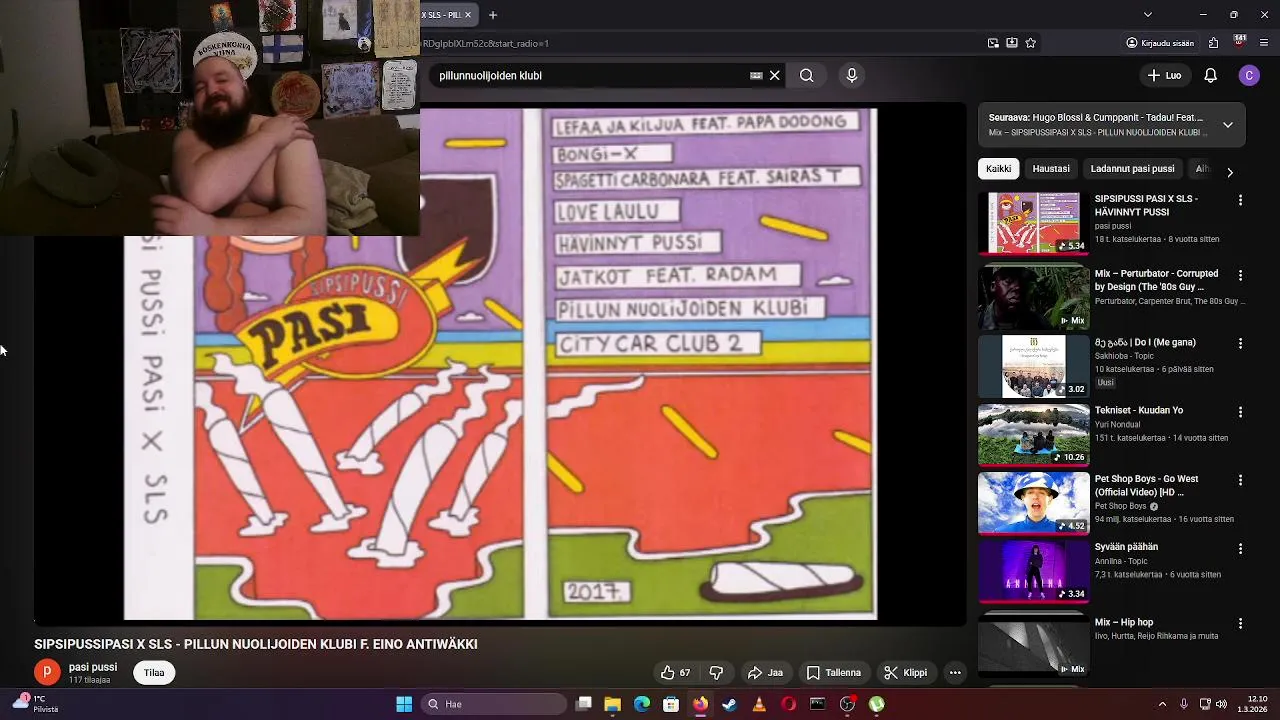The width and height of the screenshot is (1280, 720).
Task: Launch Microsoft Edge from the taskbar
Action: click(642, 704)
